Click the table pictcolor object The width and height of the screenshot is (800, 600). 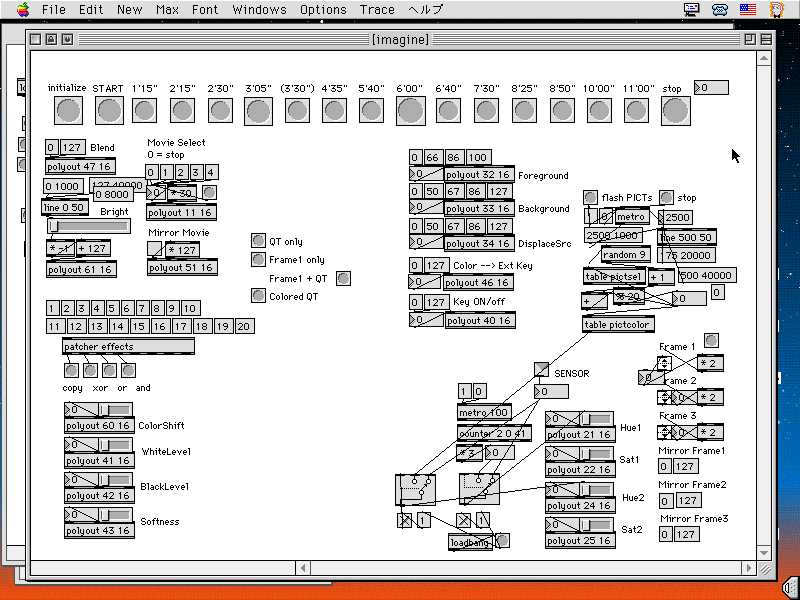(618, 324)
